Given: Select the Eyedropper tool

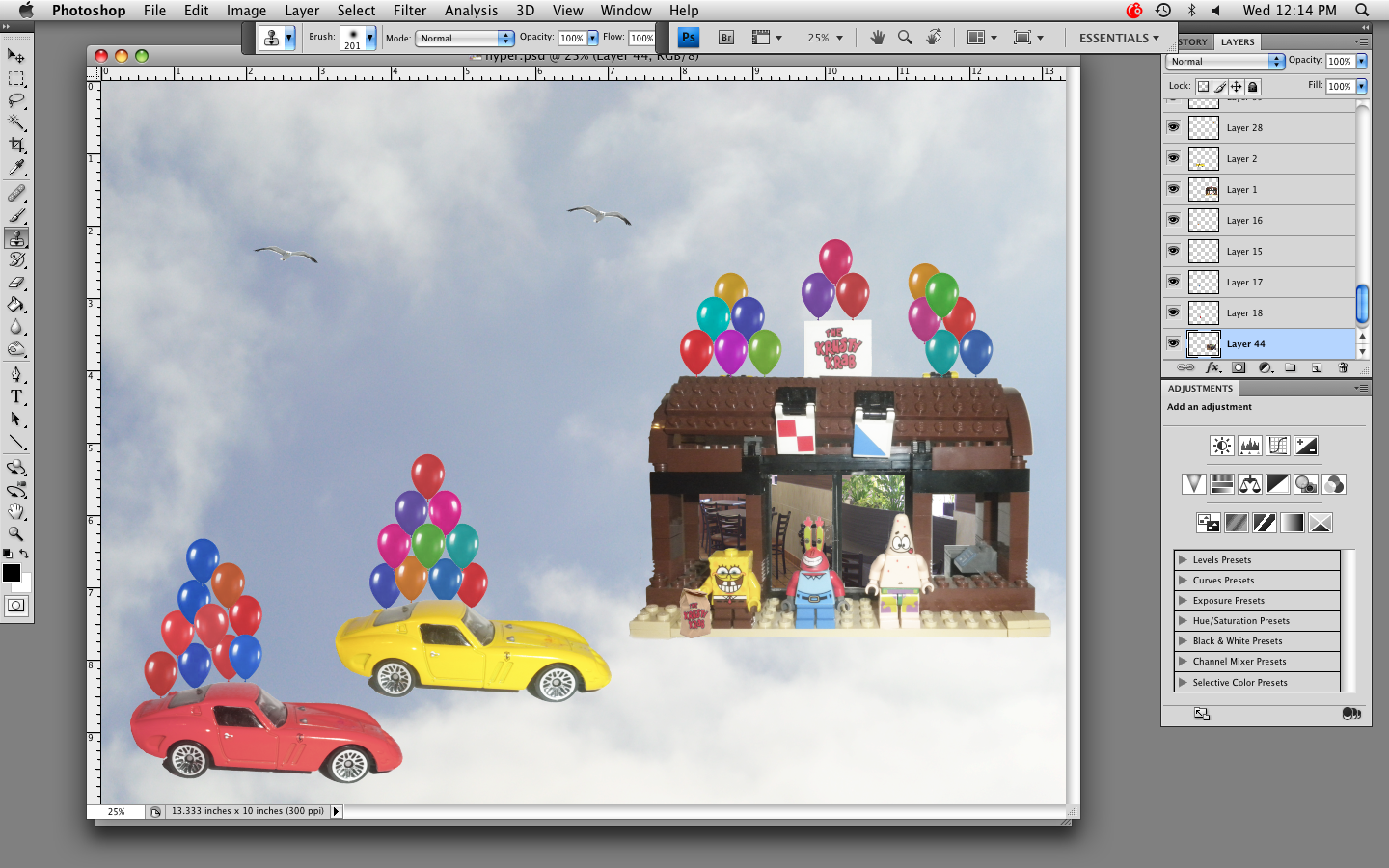Looking at the screenshot, I should (x=16, y=168).
